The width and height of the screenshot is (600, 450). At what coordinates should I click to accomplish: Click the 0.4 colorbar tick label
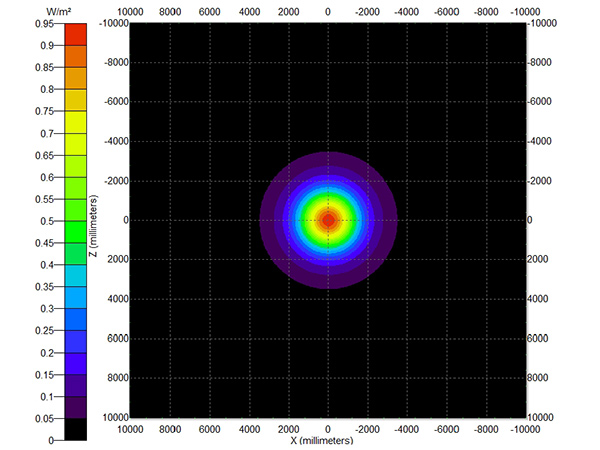(x=47, y=265)
